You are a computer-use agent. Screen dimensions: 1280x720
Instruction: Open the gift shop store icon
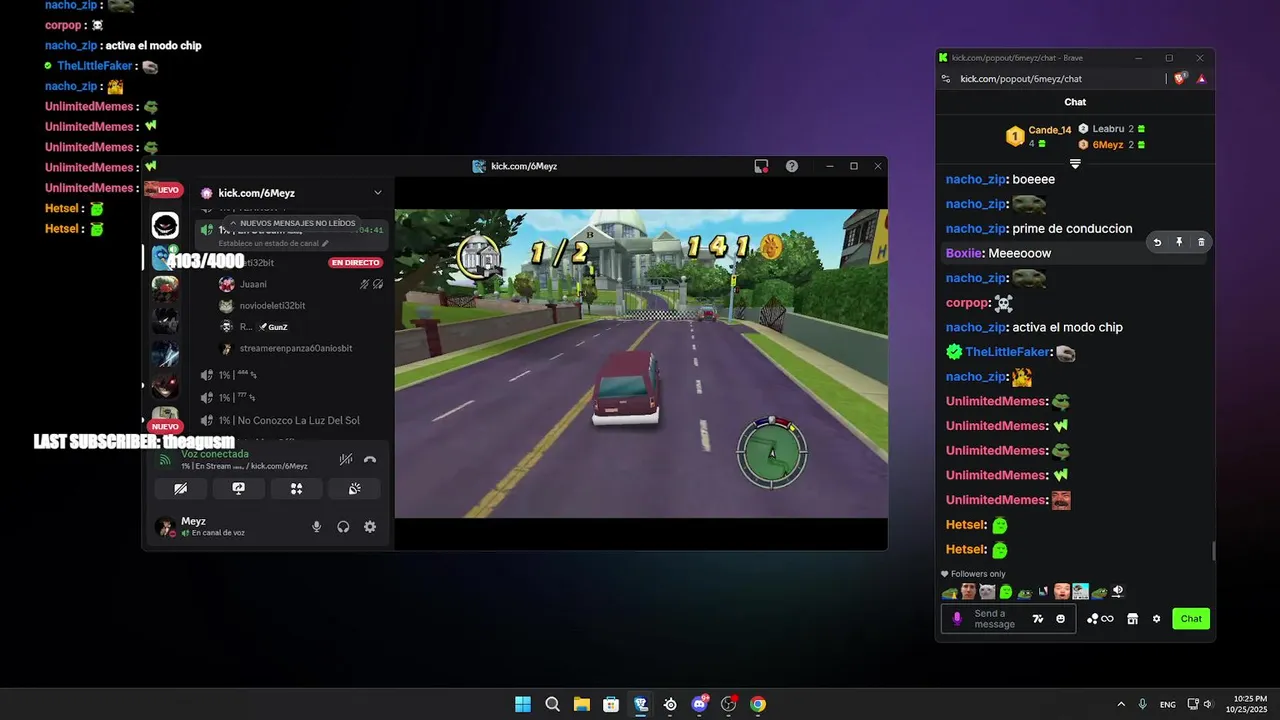(x=1132, y=619)
